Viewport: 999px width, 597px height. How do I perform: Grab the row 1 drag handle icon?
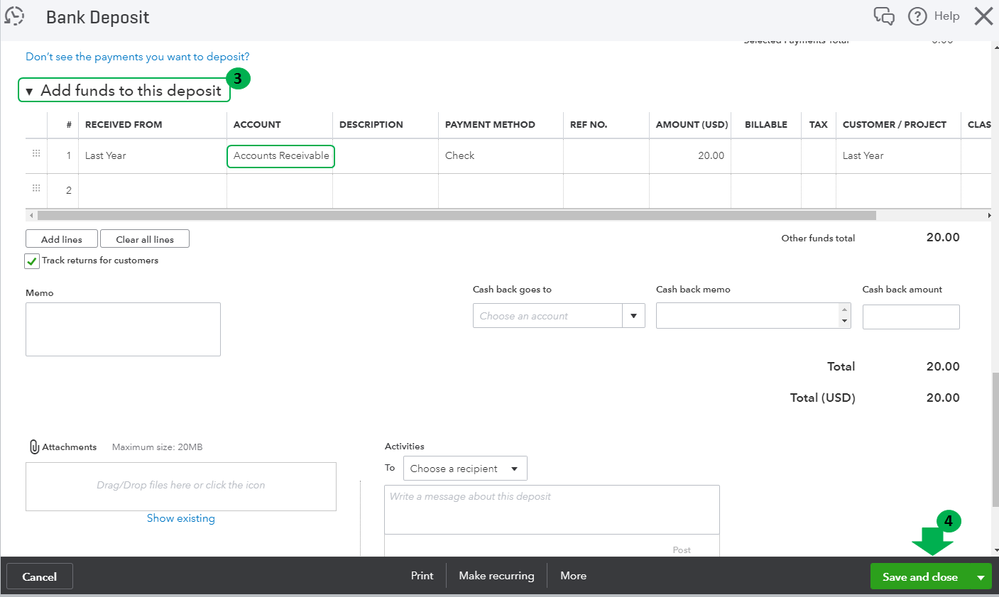[37, 154]
